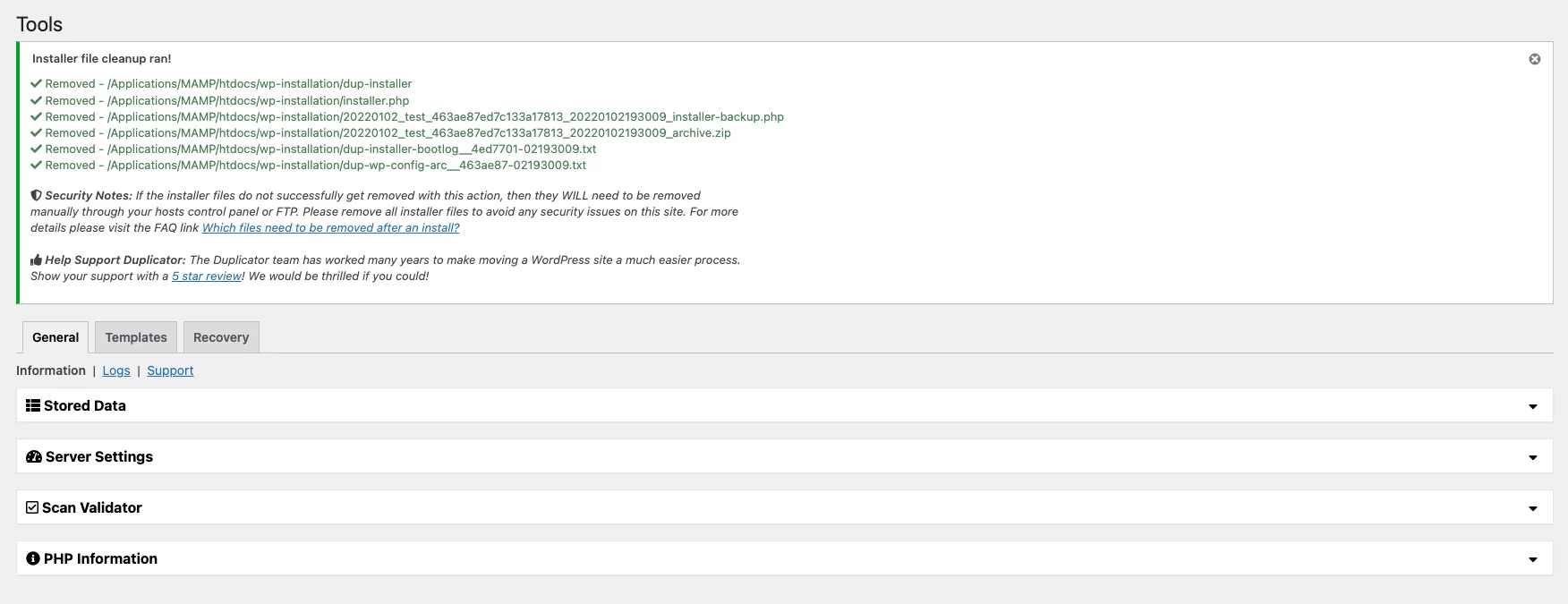Open 'Which files need to be removed' FAQ link
Viewport: 1568px width, 604px height.
(331, 227)
